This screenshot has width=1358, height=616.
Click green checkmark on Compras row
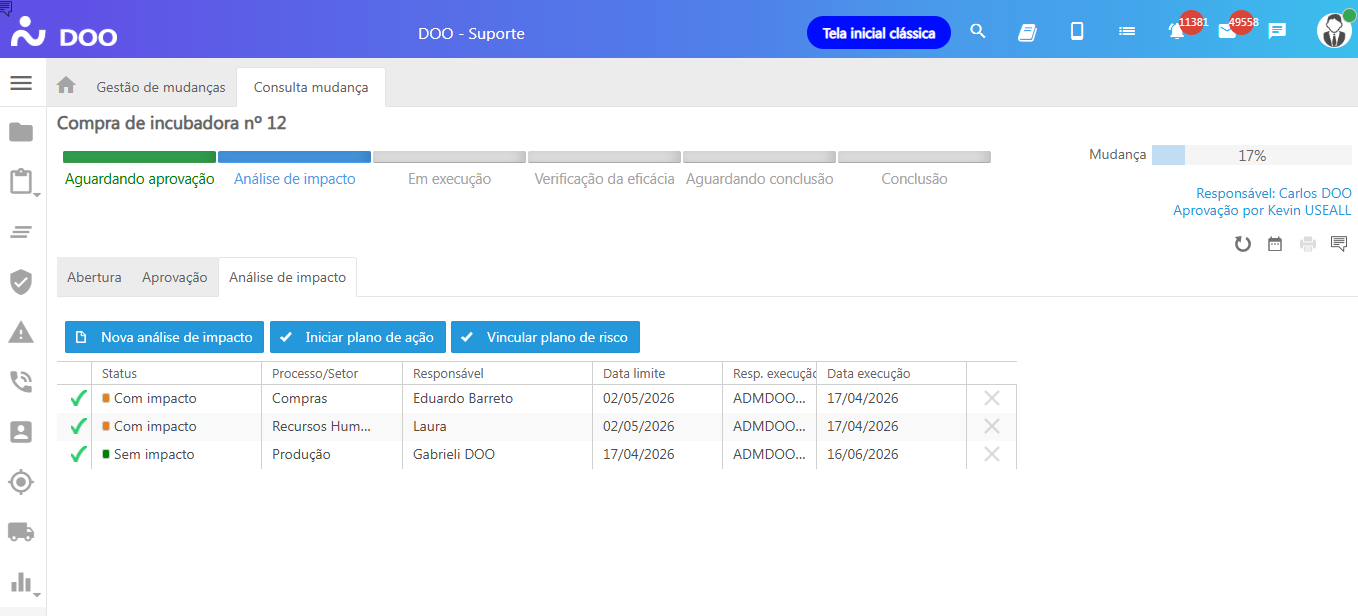pos(78,398)
